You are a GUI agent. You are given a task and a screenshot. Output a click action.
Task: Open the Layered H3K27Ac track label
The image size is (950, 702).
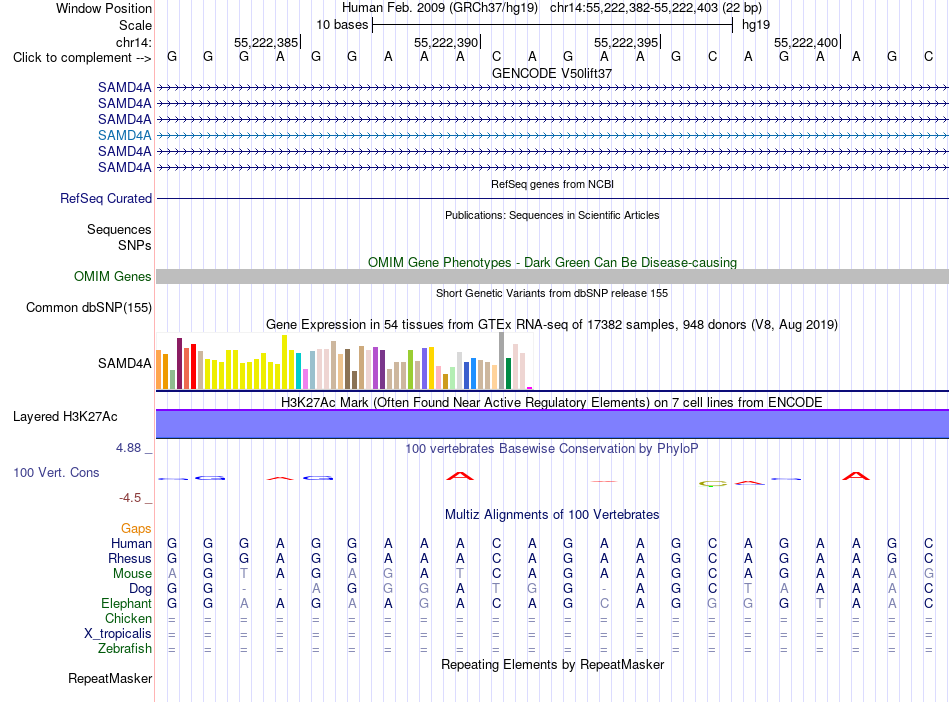(x=65, y=417)
